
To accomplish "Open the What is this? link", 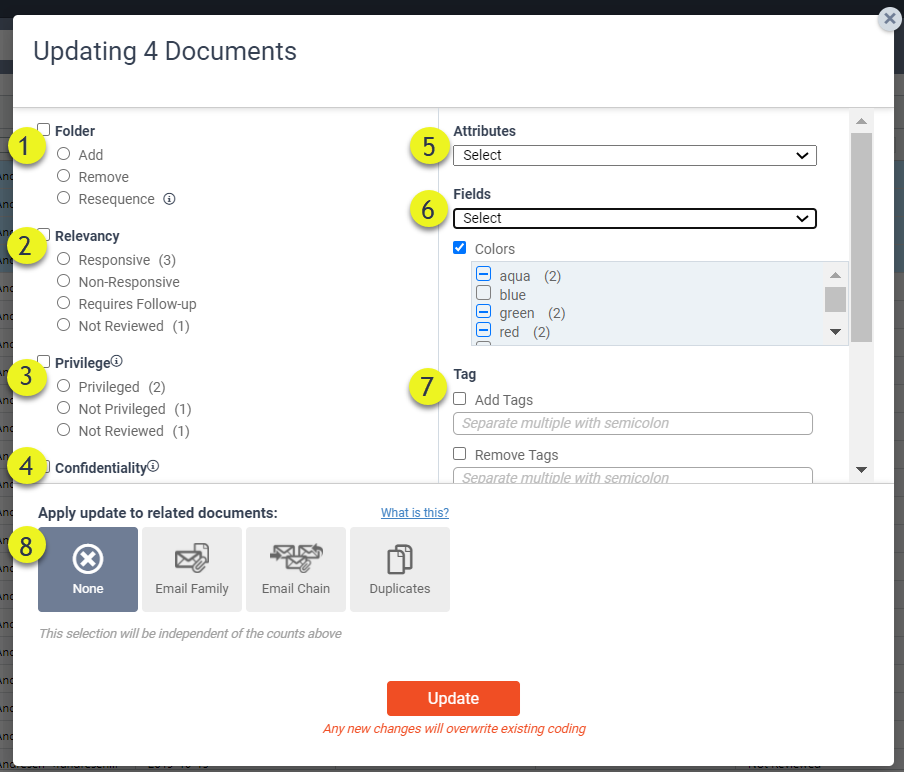I will [x=415, y=513].
